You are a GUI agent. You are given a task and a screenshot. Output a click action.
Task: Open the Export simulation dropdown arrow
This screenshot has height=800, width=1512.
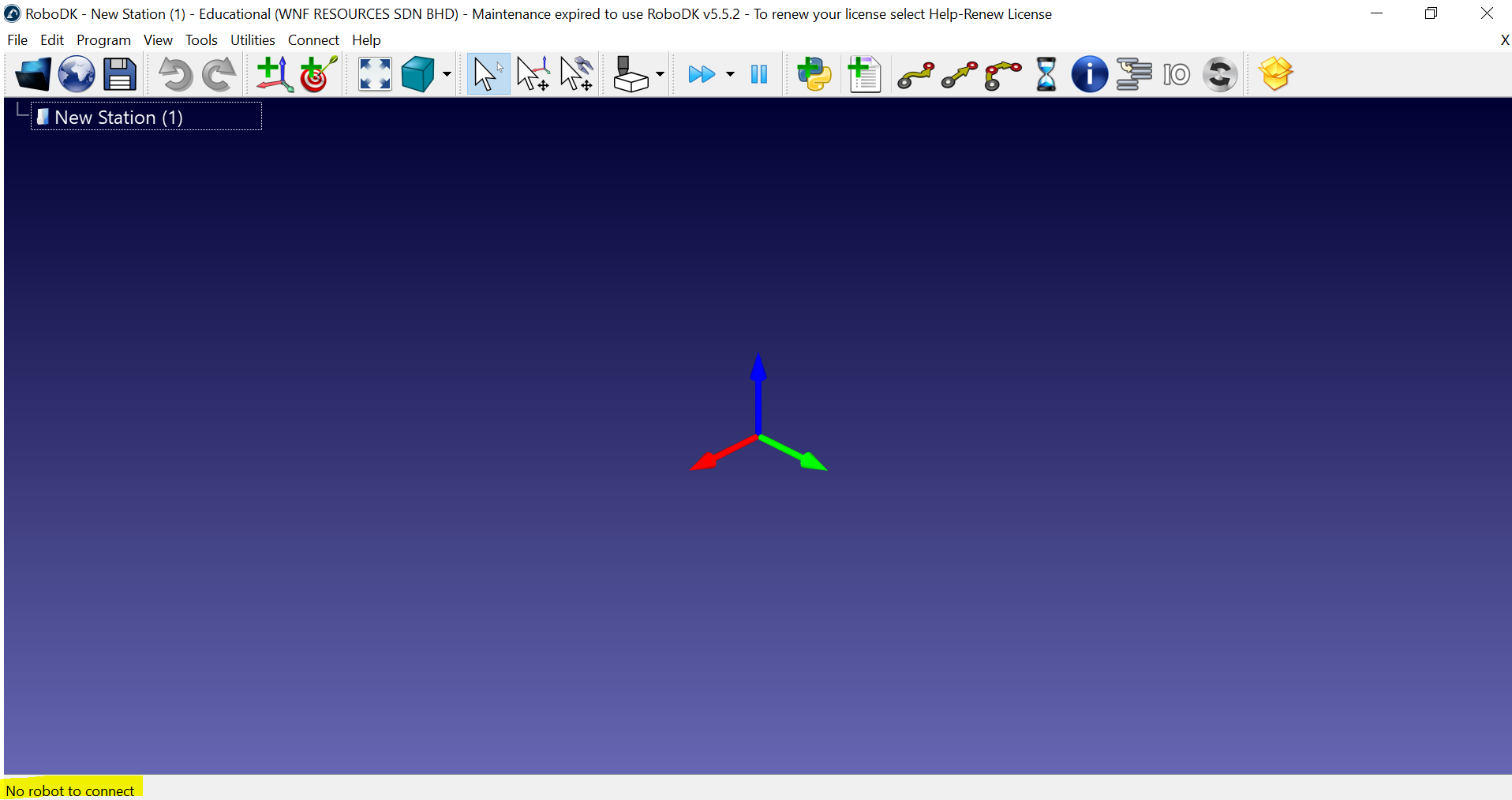pyautogui.click(x=660, y=75)
